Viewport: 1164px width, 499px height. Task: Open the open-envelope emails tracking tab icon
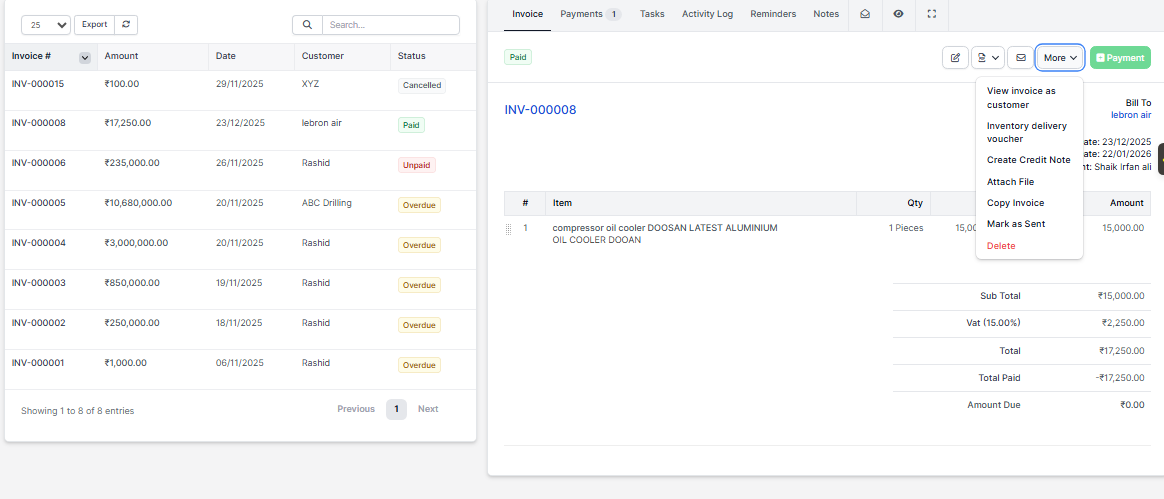pos(864,14)
